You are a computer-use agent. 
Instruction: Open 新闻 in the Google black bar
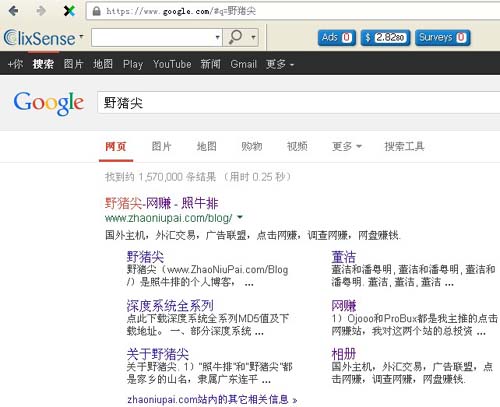[x=210, y=64]
